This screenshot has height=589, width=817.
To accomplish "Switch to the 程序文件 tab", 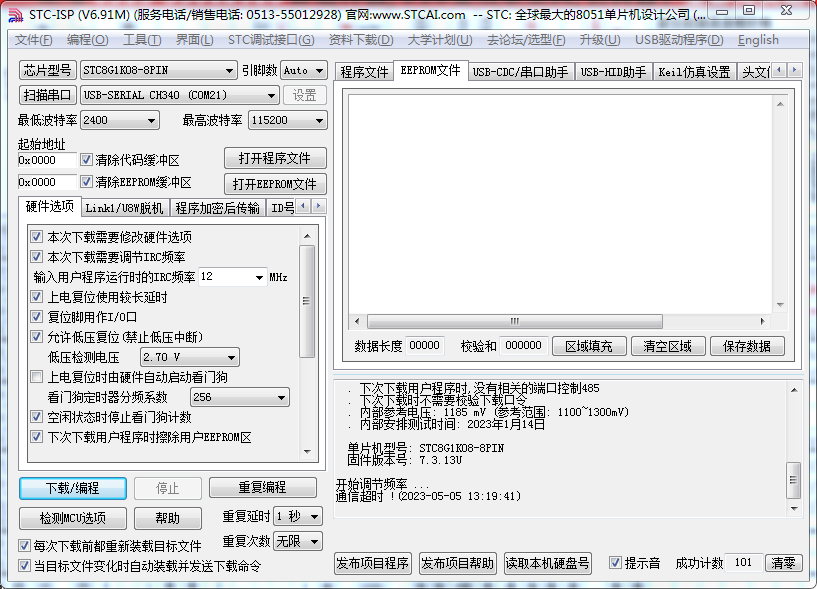I will 364,72.
